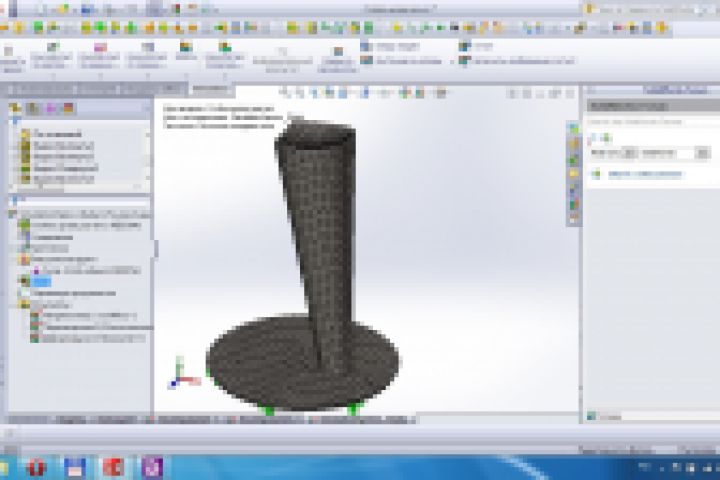Open the blue hyperlink in the right task pane
The image size is (720, 480).
point(645,174)
